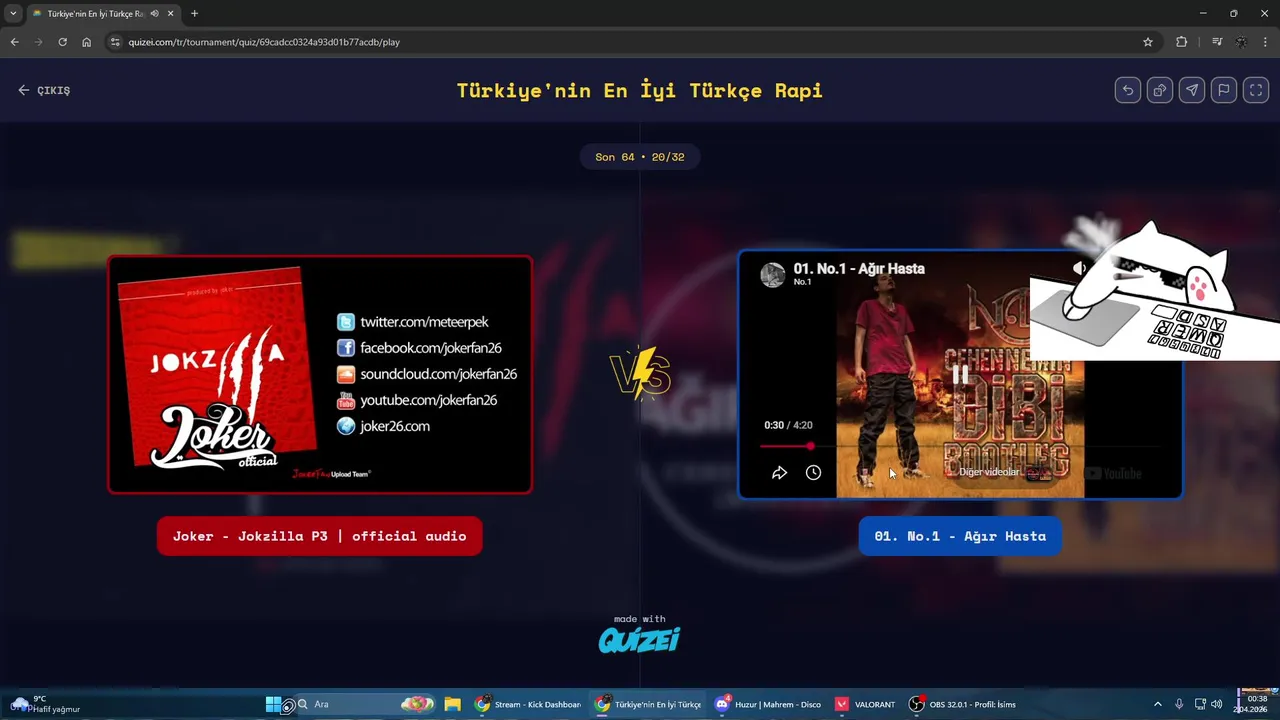Image resolution: width=1280 pixels, height=720 pixels.
Task: Open the media control icon in browser toolbar
Action: coord(1216,42)
